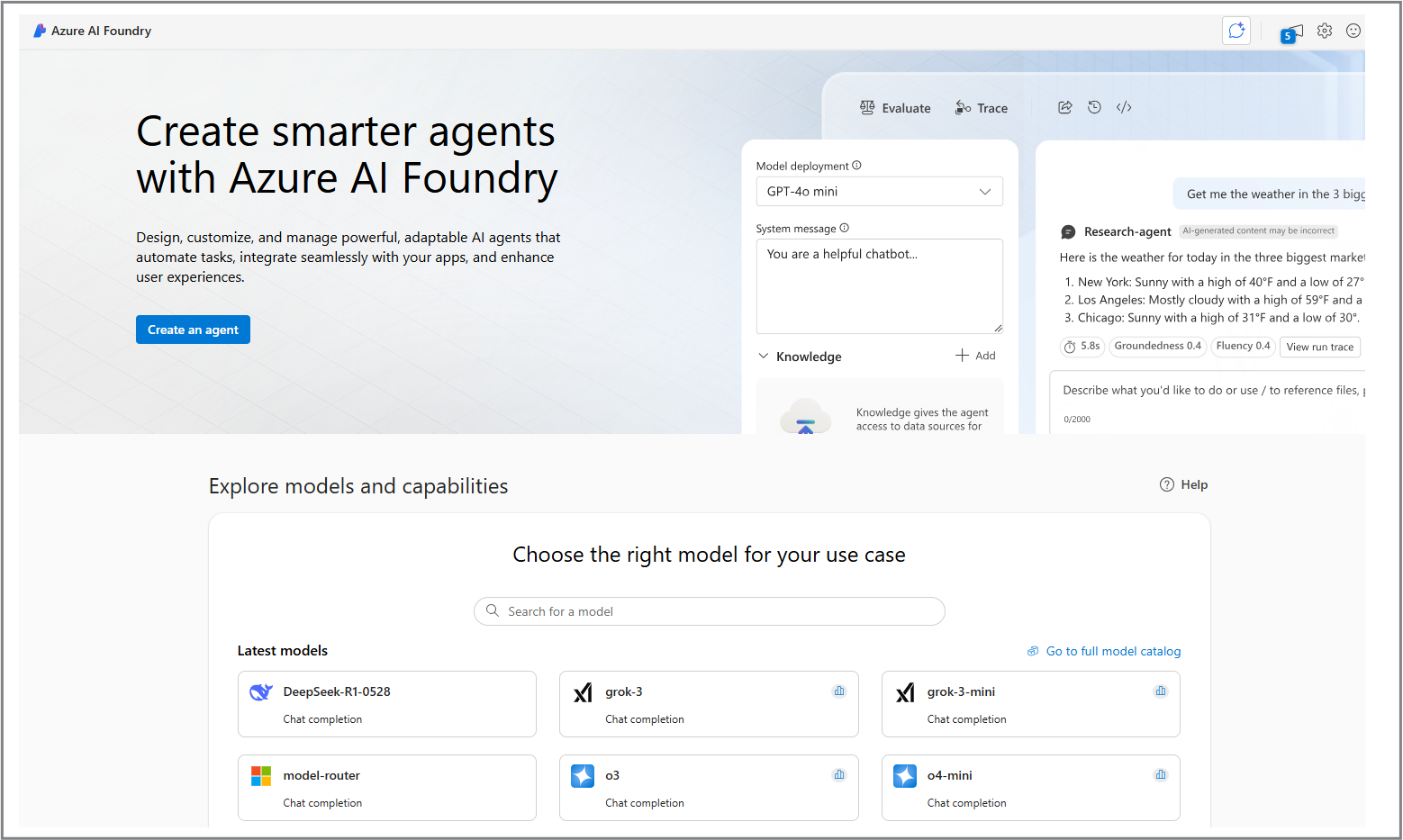Click the benchmark icon on grok-3-mini card

coord(1161,691)
